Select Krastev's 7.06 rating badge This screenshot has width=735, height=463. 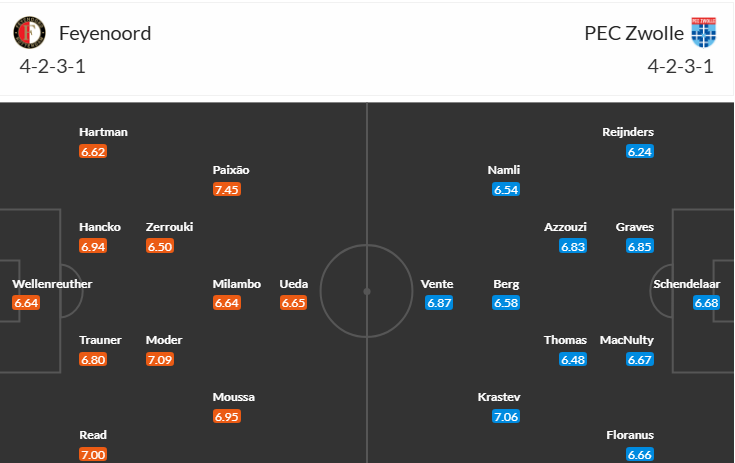pos(506,417)
